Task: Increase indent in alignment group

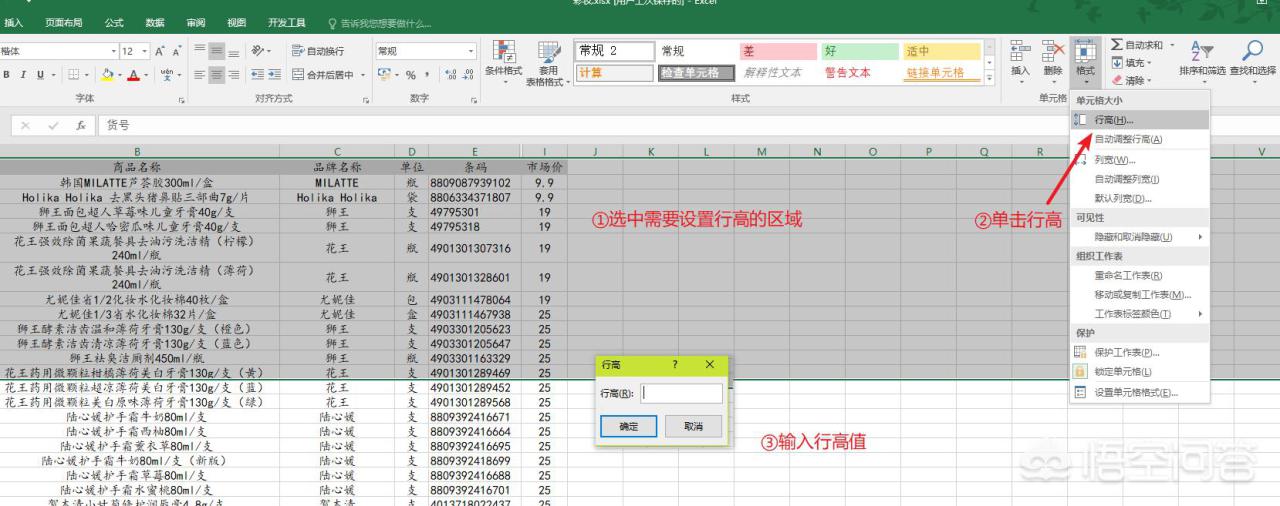Action: click(x=274, y=75)
